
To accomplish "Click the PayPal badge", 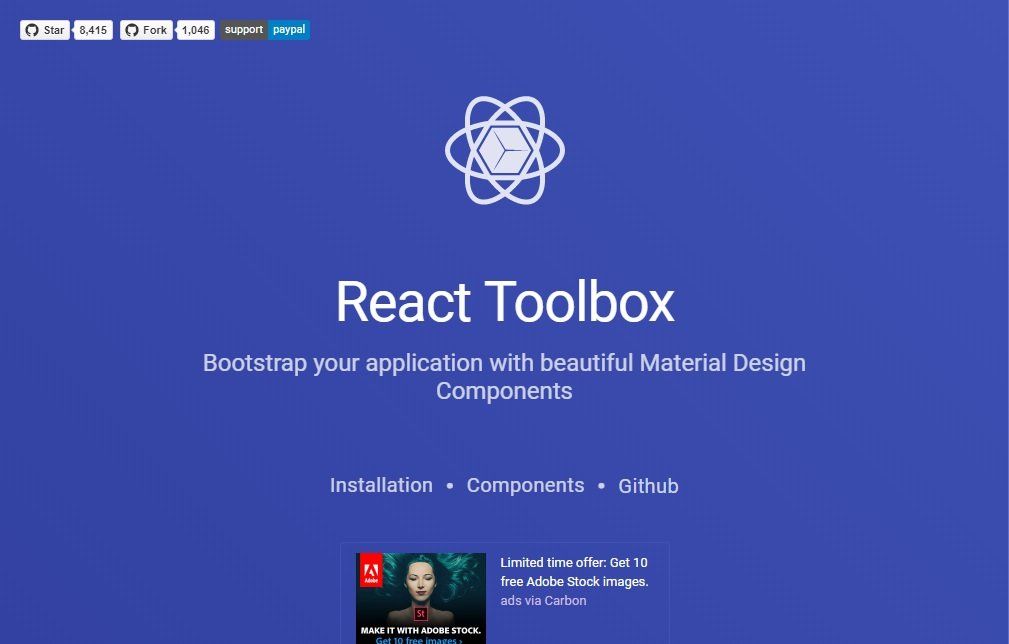I will (x=289, y=29).
